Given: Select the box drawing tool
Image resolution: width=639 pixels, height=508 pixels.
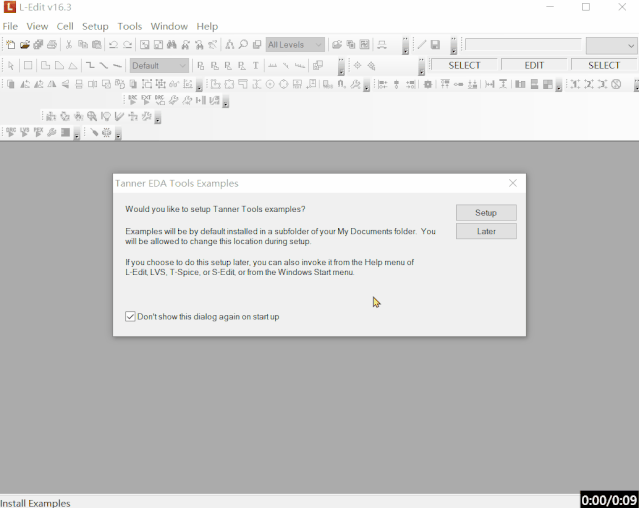Looking at the screenshot, I should tap(28, 66).
